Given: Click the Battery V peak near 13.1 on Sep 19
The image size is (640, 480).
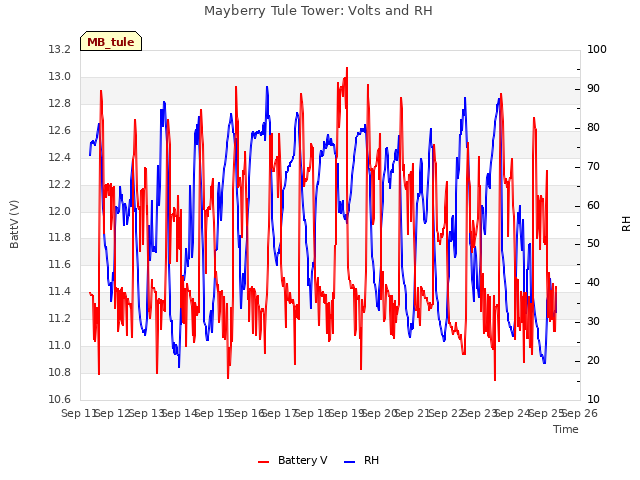Looking at the screenshot, I should click(347, 69).
